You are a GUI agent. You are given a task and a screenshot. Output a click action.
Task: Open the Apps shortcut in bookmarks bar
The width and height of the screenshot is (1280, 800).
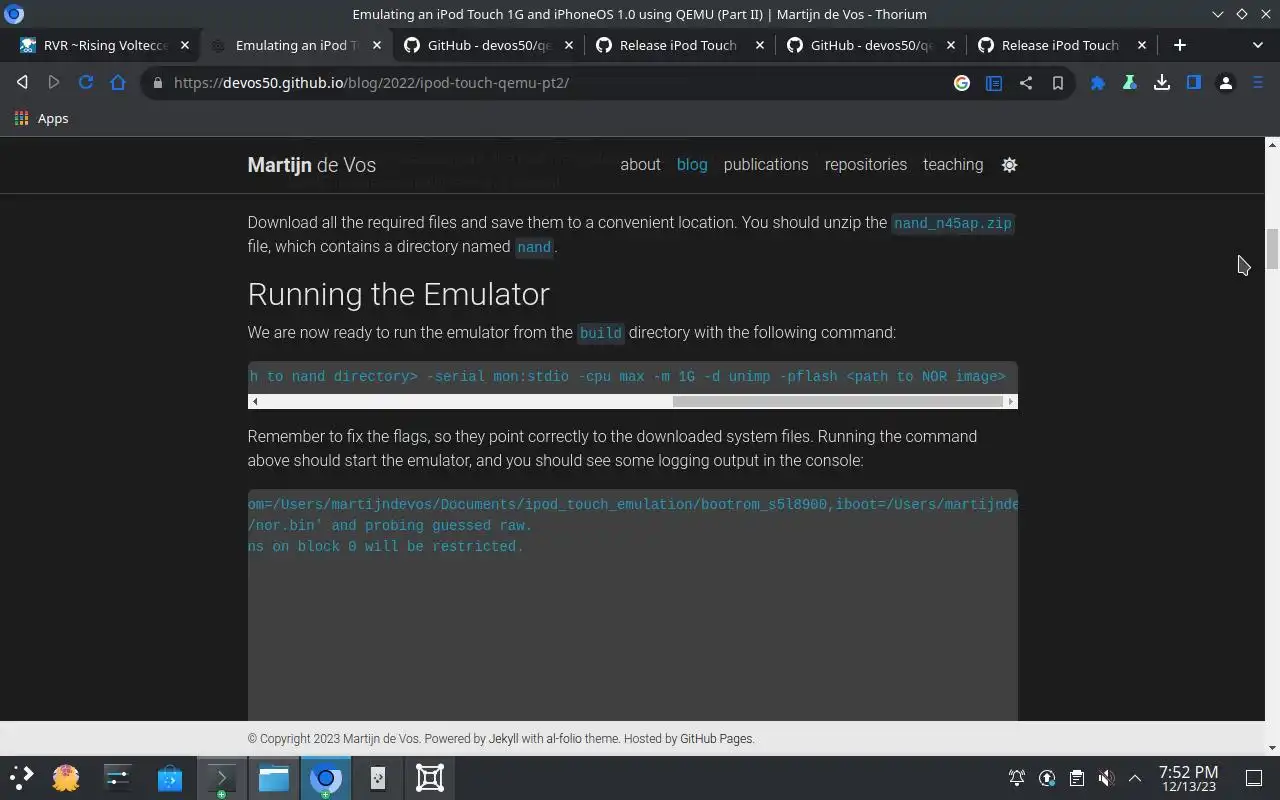42,118
